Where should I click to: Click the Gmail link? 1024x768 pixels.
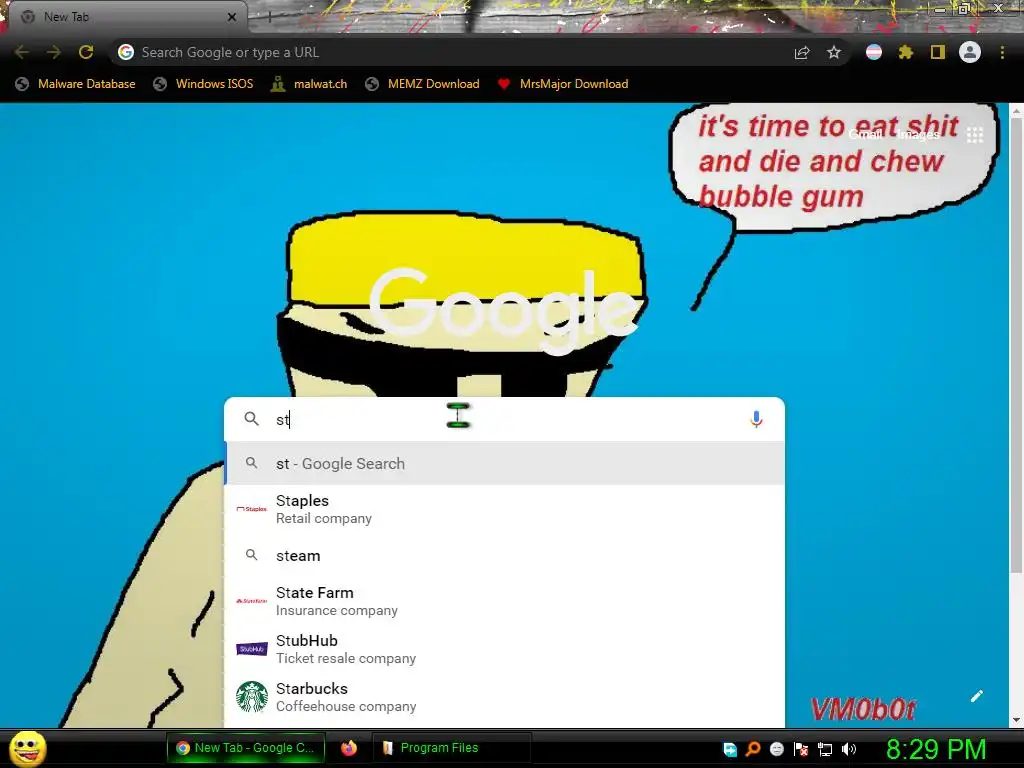point(866,135)
